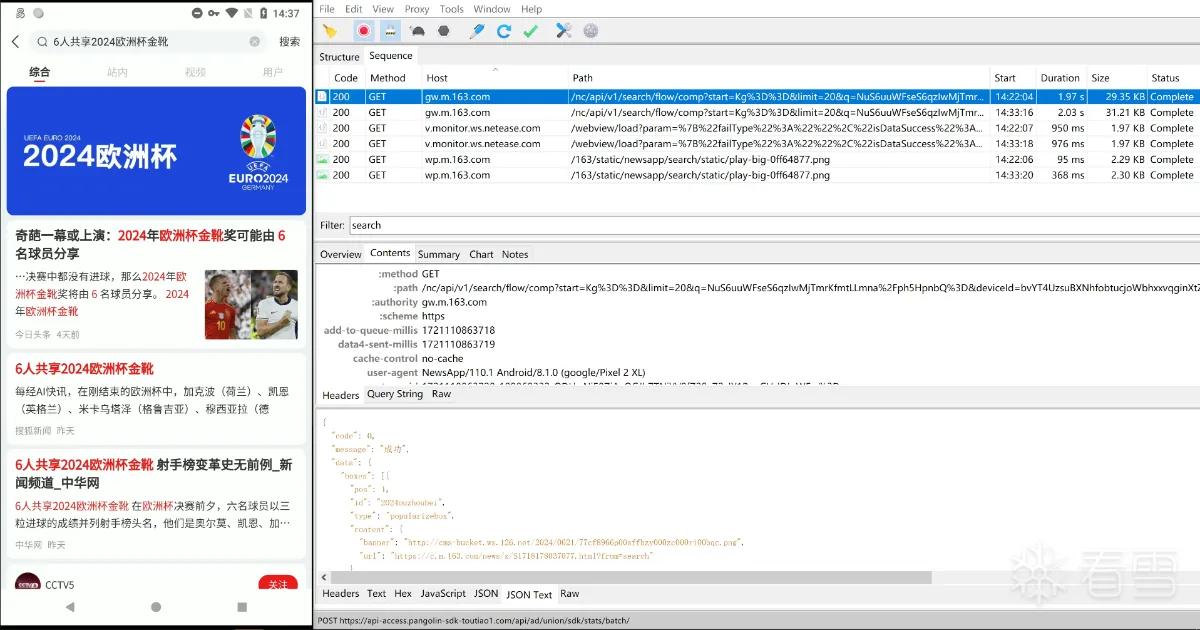Click the blue repeat request arrow
Screen dimensions: 1200x630
tap(504, 31)
